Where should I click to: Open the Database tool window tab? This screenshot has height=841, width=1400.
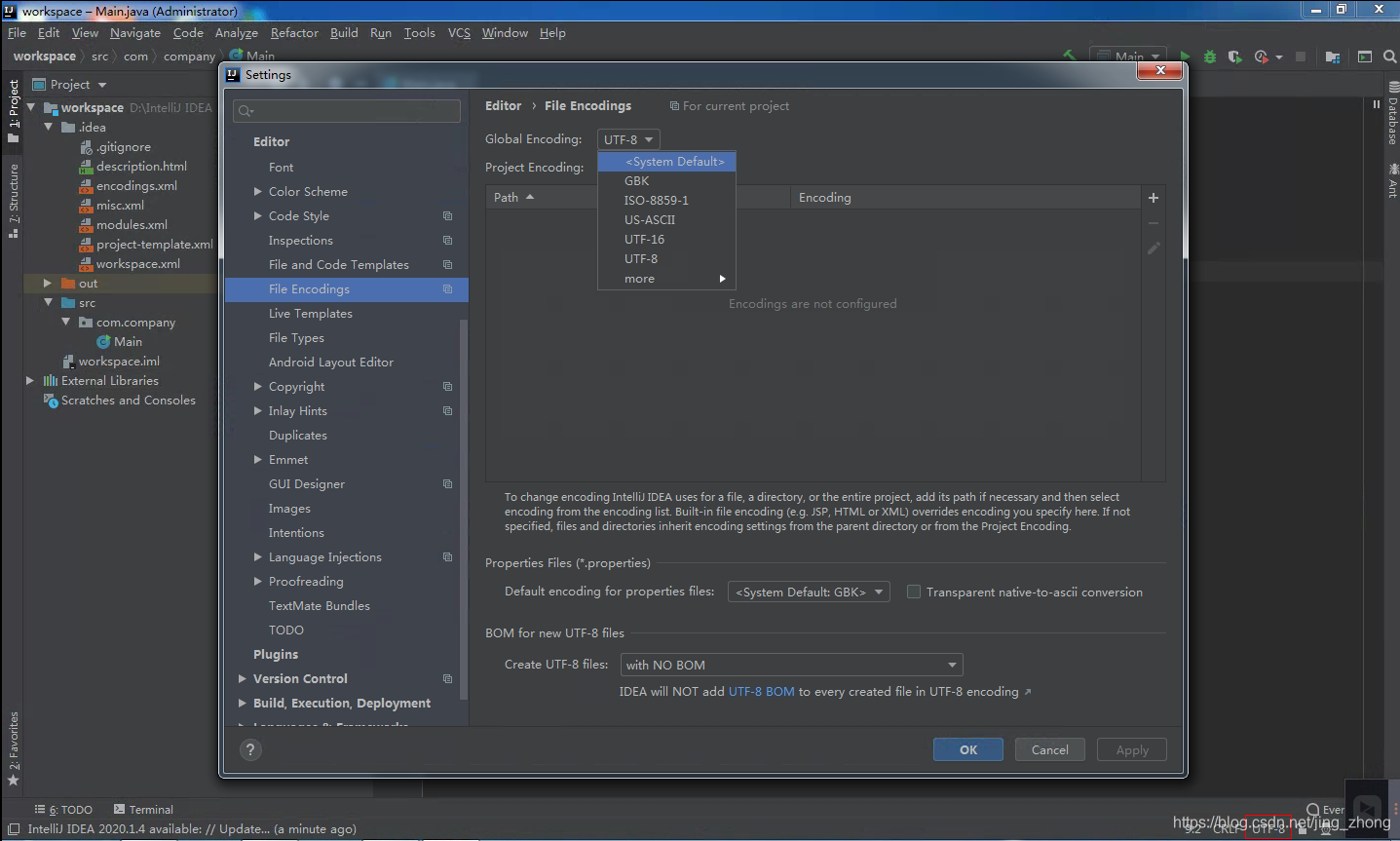click(x=1392, y=116)
